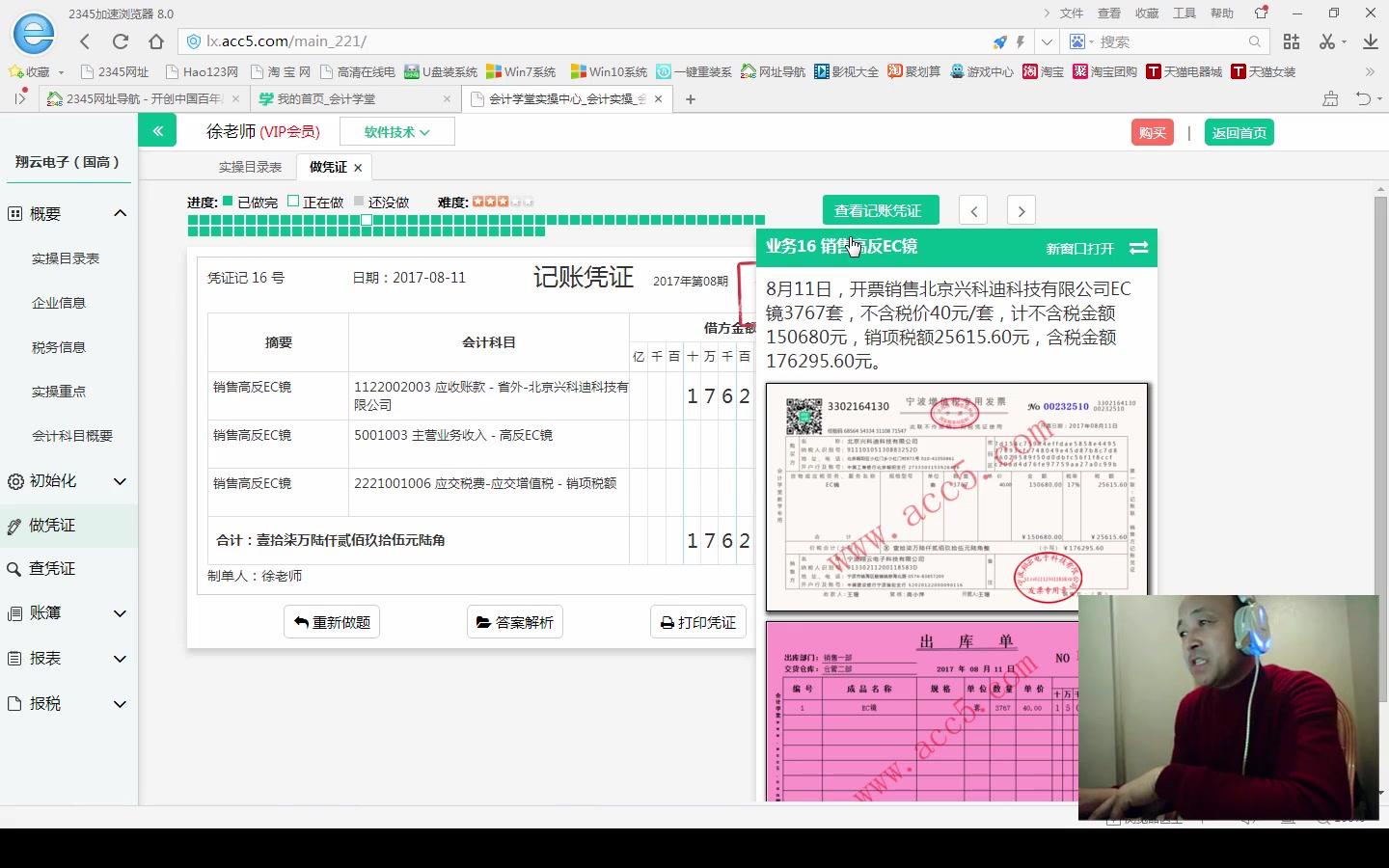The image size is (1389, 868).
Task: Open 答案解析 for this voucher
Action: tap(514, 621)
